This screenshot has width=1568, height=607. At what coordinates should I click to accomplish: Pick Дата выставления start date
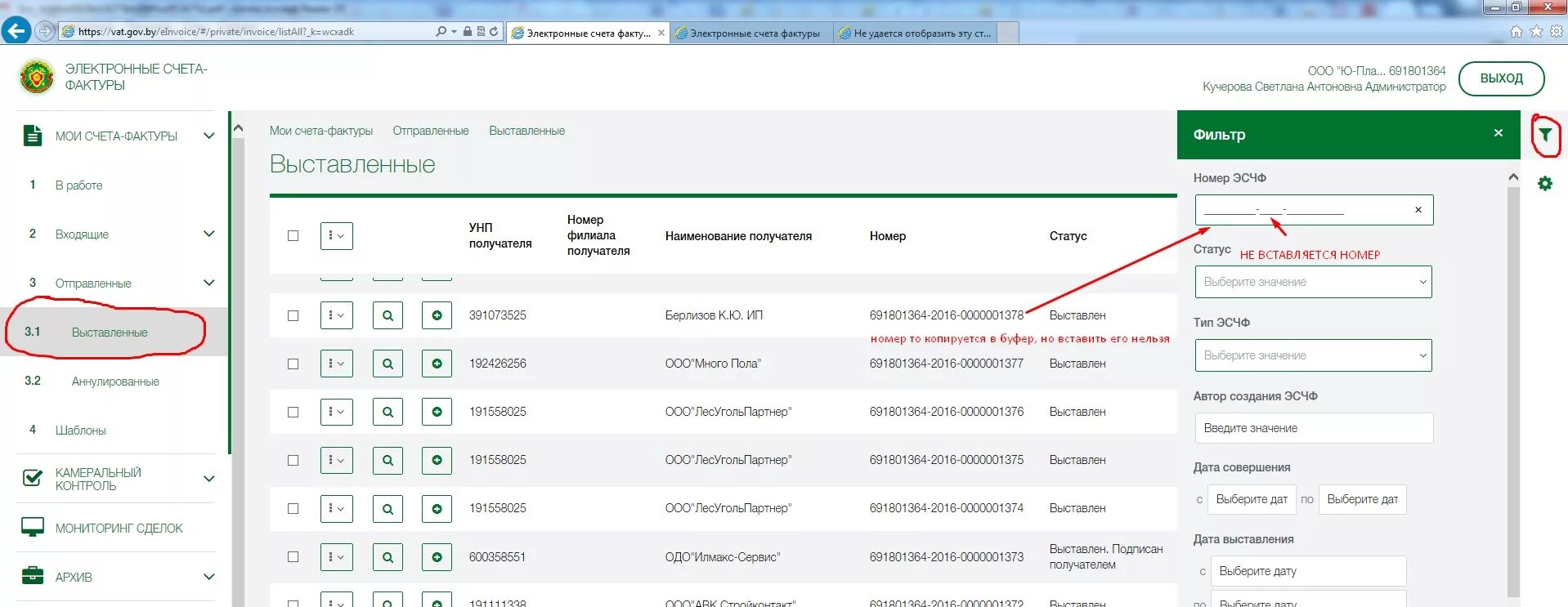pos(1309,571)
